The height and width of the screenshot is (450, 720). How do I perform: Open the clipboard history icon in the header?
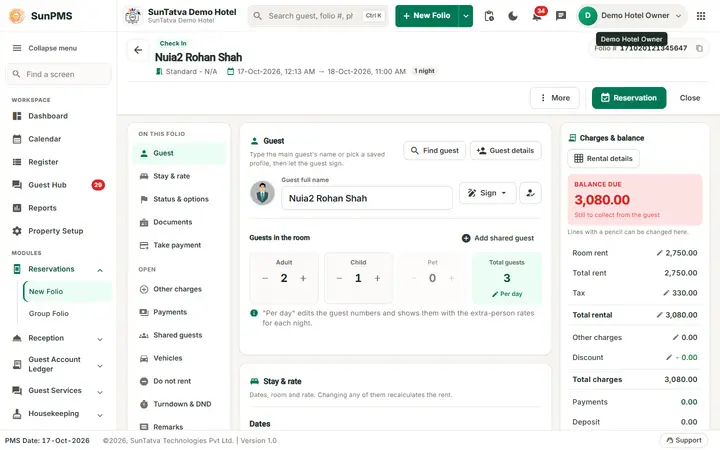coord(489,16)
